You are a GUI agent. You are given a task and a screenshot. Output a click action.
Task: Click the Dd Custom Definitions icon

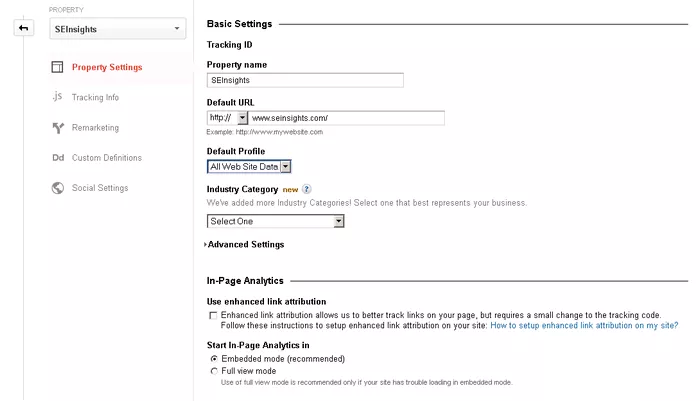(x=57, y=158)
